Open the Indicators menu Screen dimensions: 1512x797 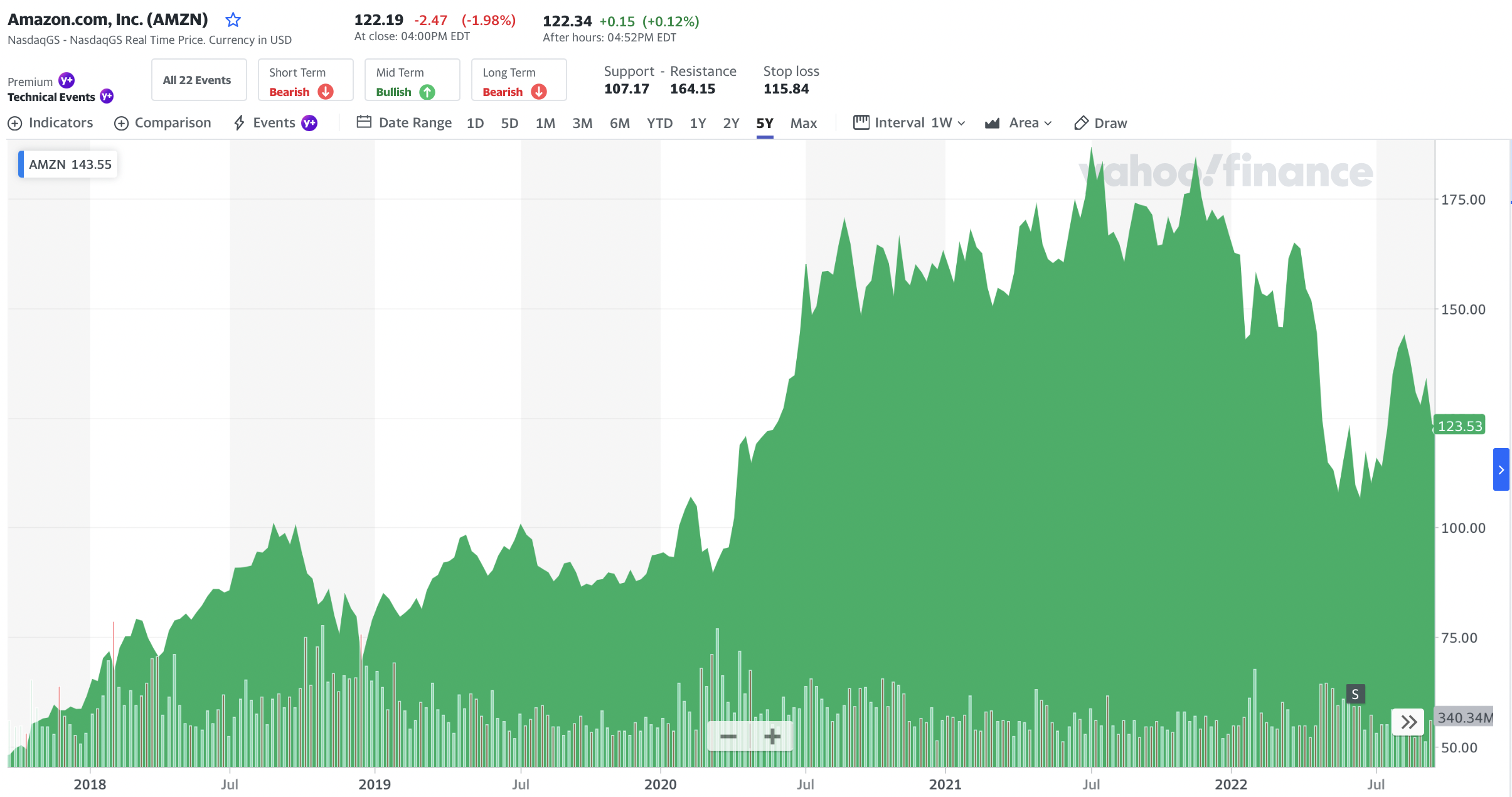51,123
